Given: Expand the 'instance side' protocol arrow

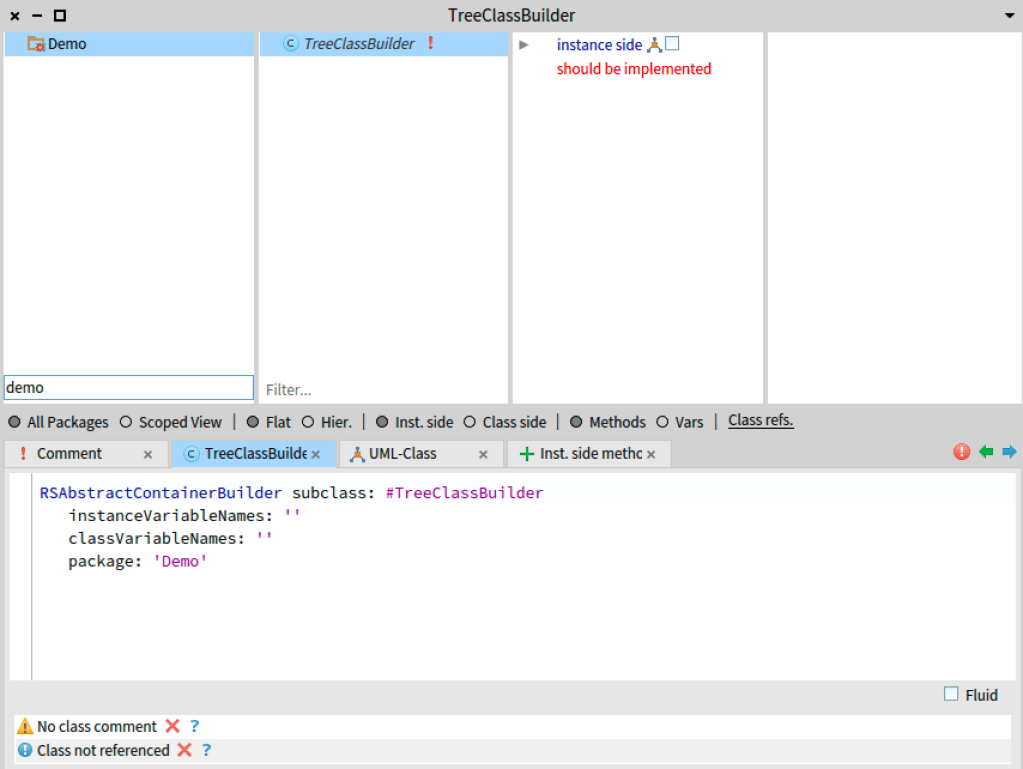Looking at the screenshot, I should click(x=524, y=45).
